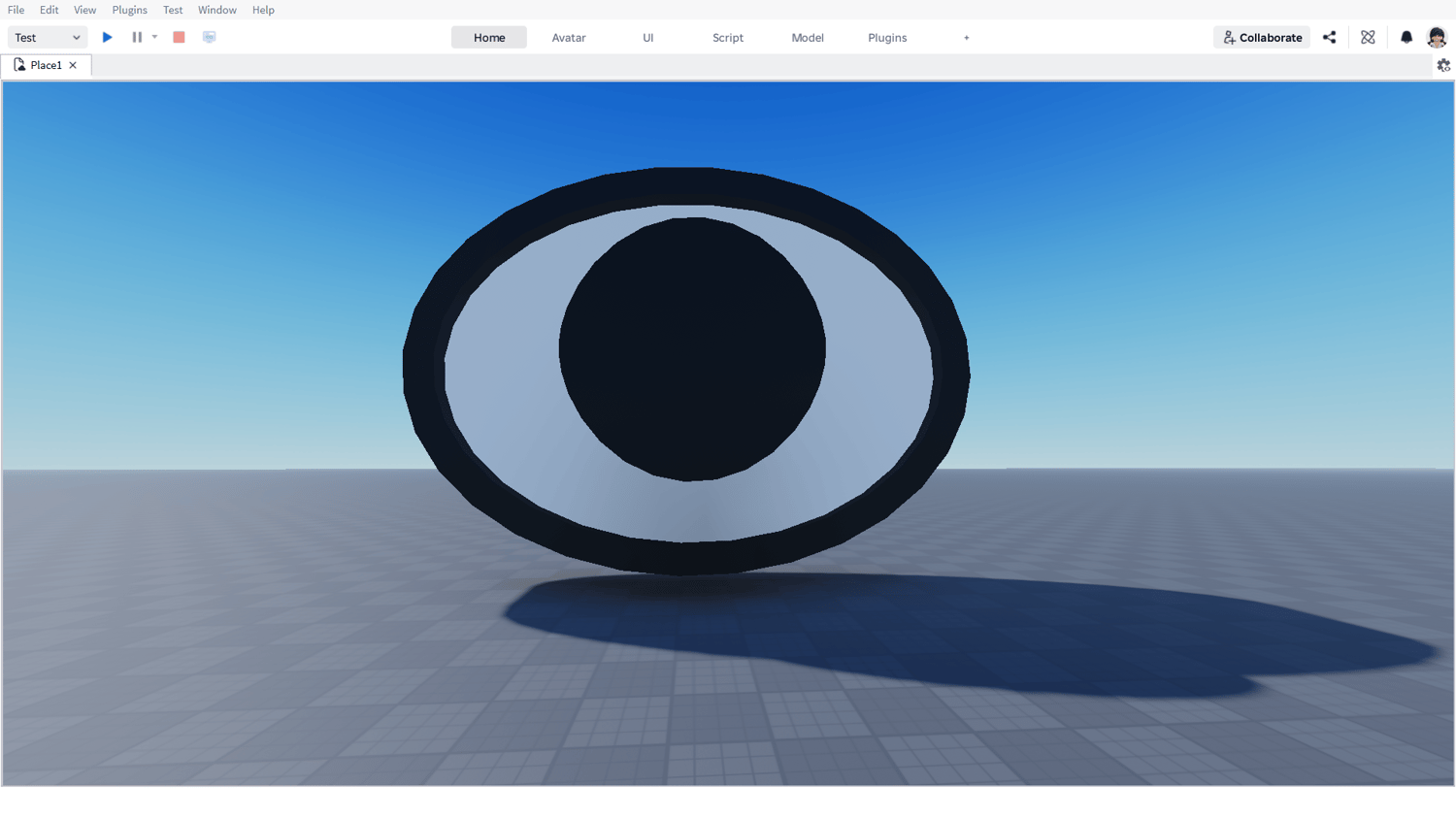Switch to the Avatar ribbon tab

click(569, 37)
